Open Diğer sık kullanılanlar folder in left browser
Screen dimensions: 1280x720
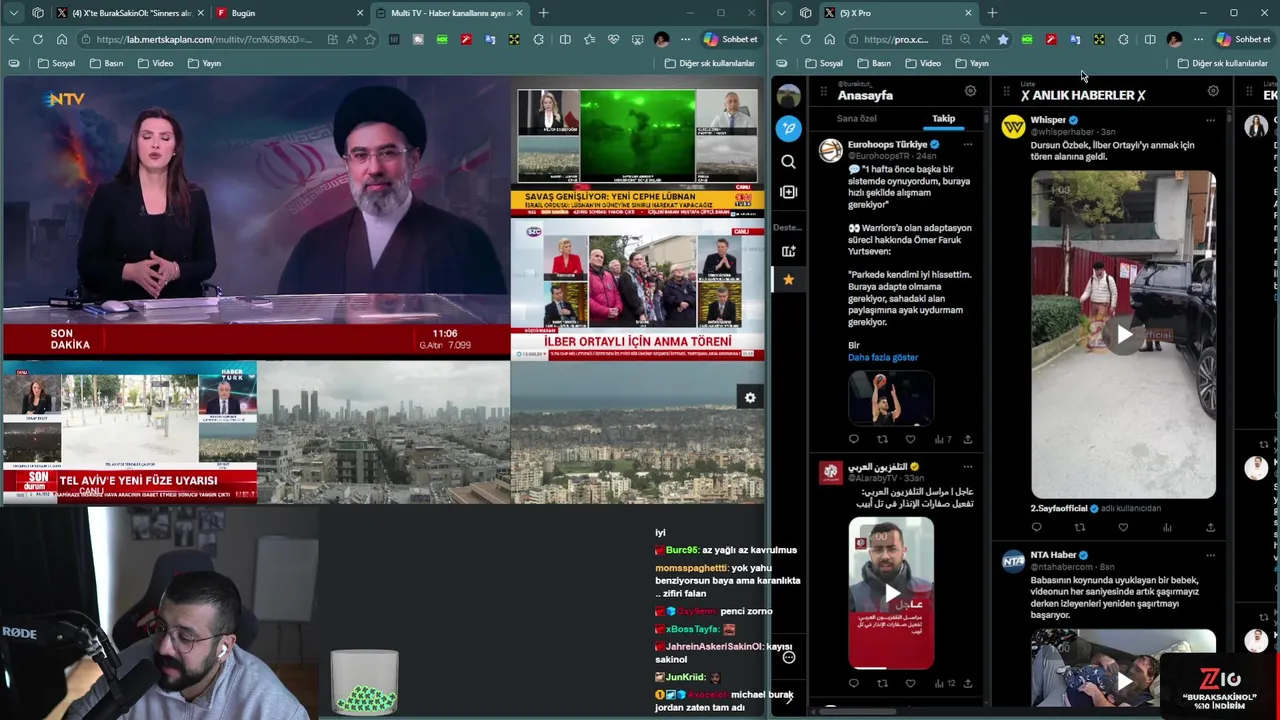tap(709, 63)
